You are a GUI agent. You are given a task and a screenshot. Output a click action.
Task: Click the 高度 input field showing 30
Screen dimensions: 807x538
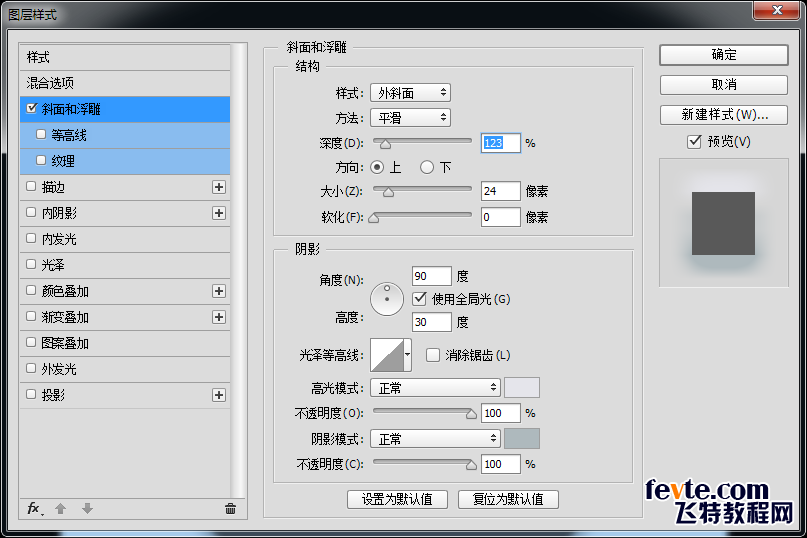(432, 322)
